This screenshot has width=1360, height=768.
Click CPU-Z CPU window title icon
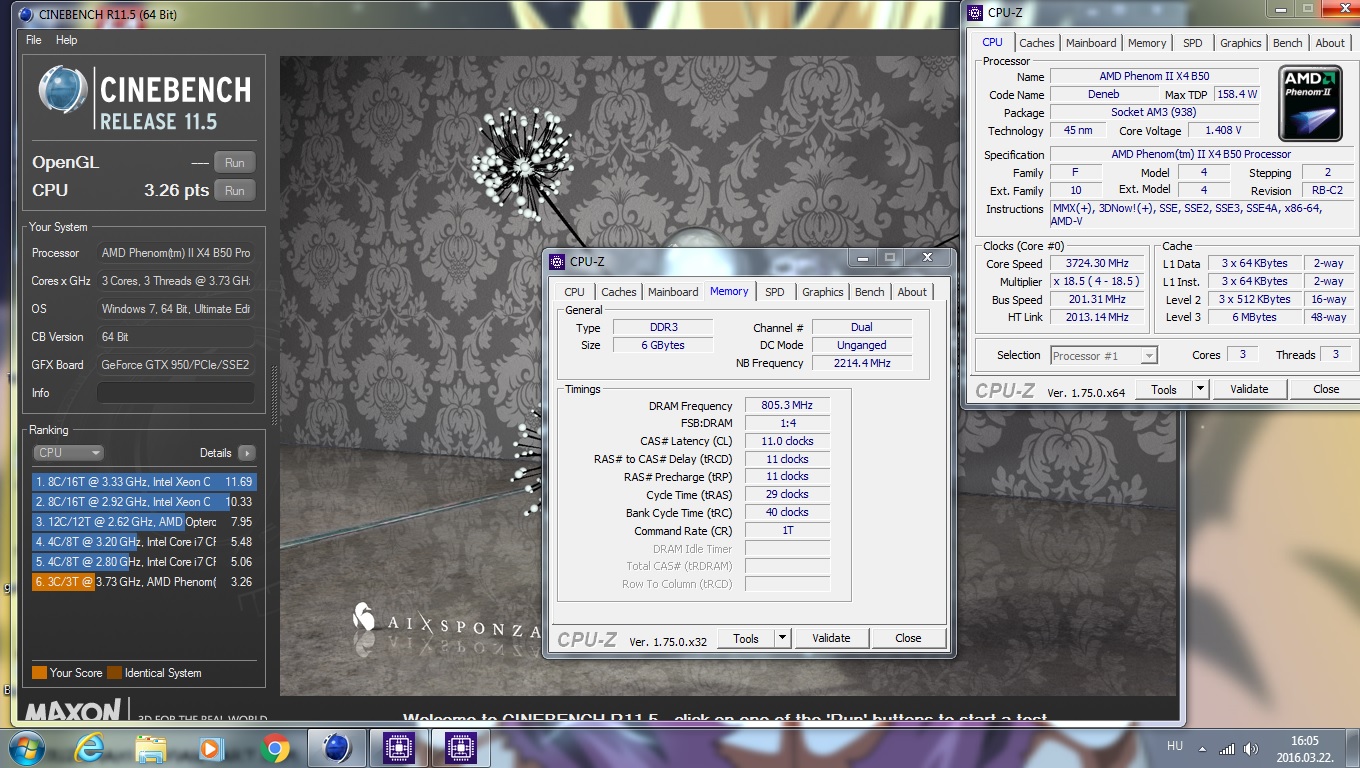tap(975, 12)
